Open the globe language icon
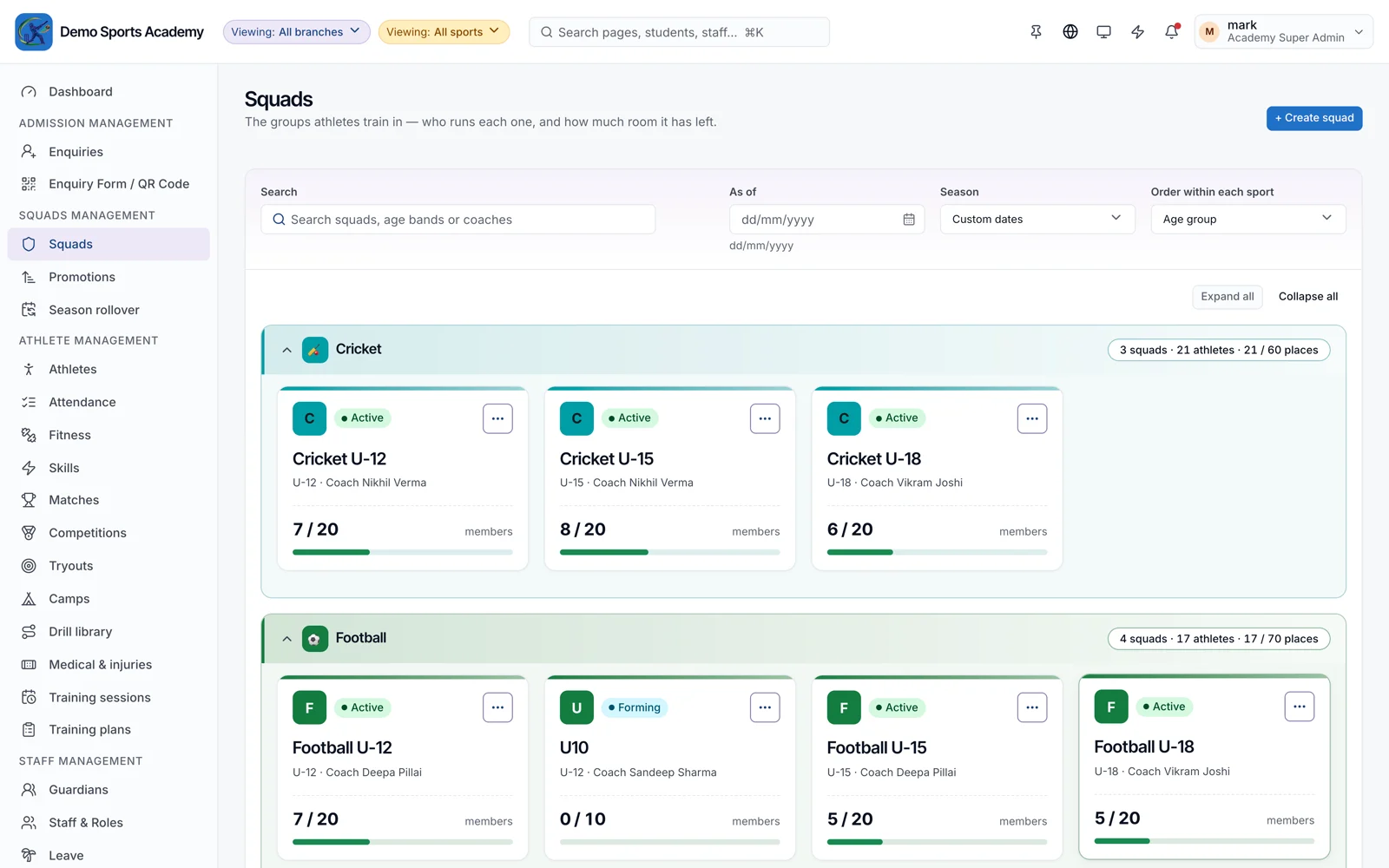The width and height of the screenshot is (1389, 868). coord(1070,32)
